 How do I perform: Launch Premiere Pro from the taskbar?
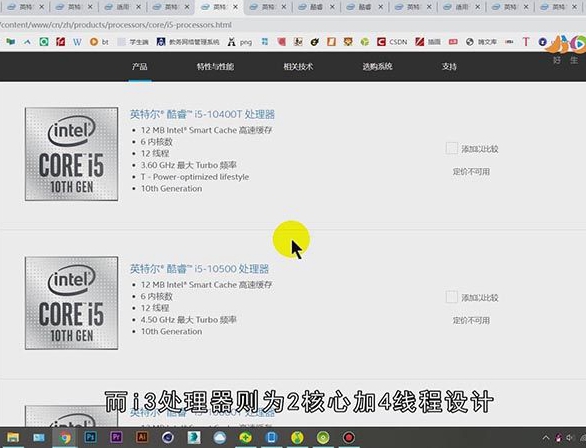(x=116, y=437)
